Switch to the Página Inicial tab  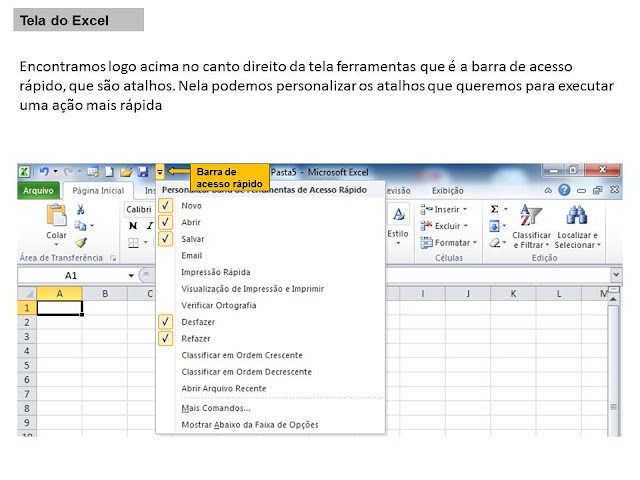(x=98, y=191)
